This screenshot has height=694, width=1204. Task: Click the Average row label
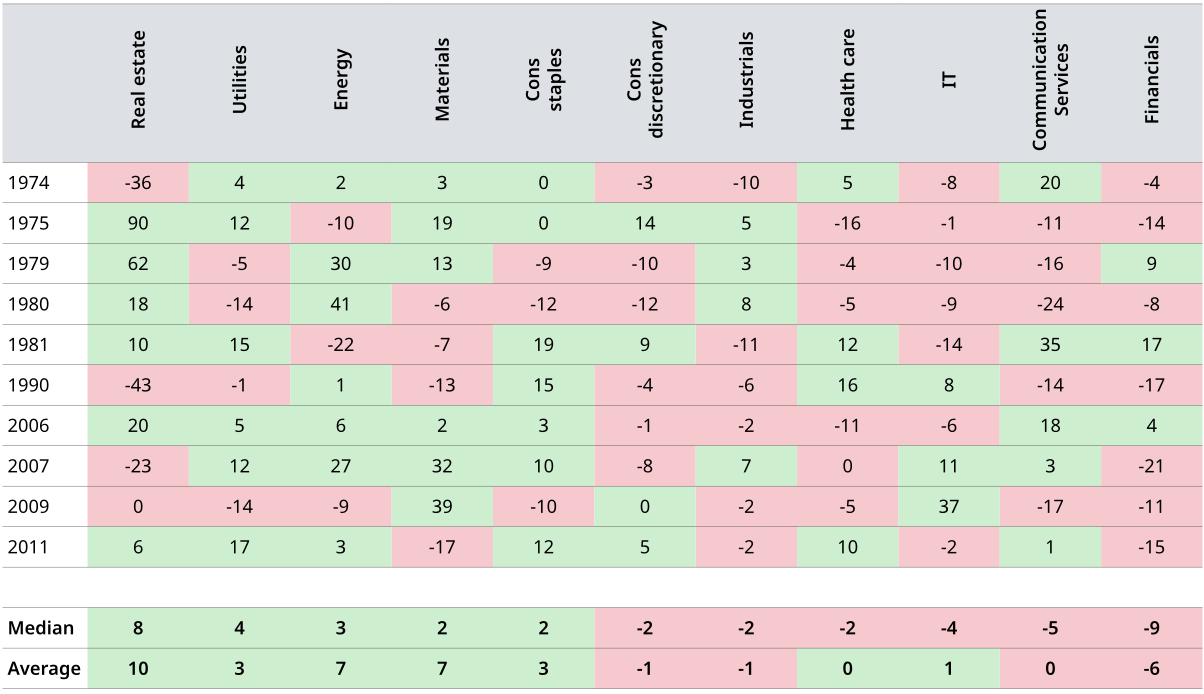pyautogui.click(x=44, y=668)
